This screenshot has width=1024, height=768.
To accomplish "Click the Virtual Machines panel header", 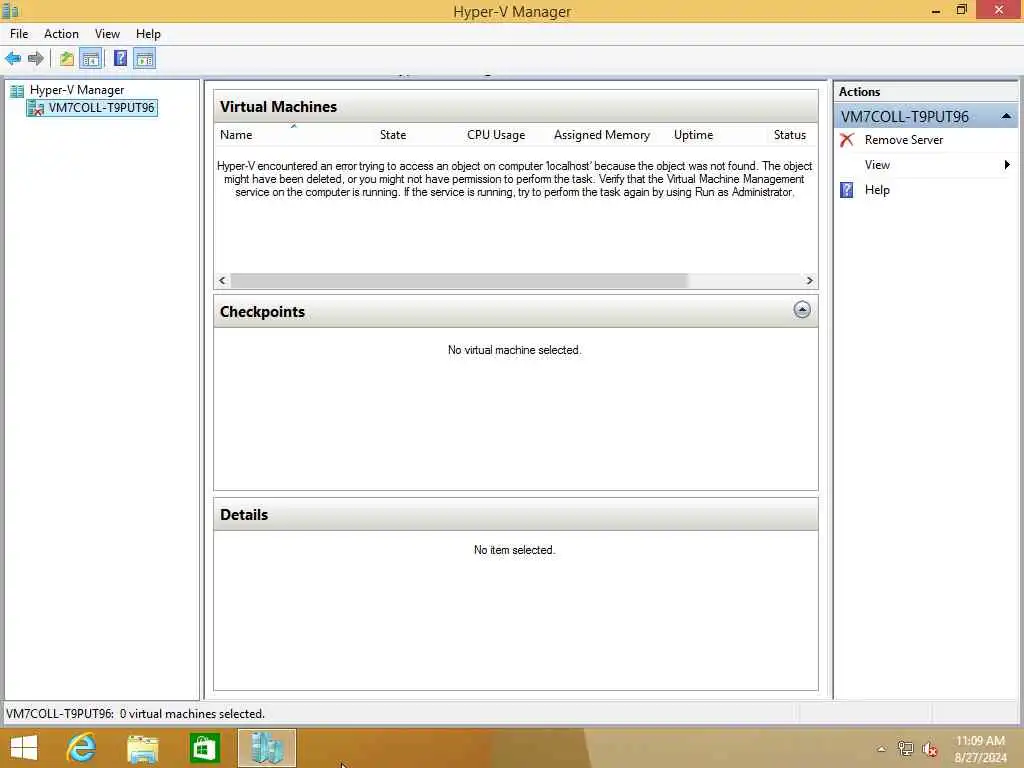I will point(516,106).
